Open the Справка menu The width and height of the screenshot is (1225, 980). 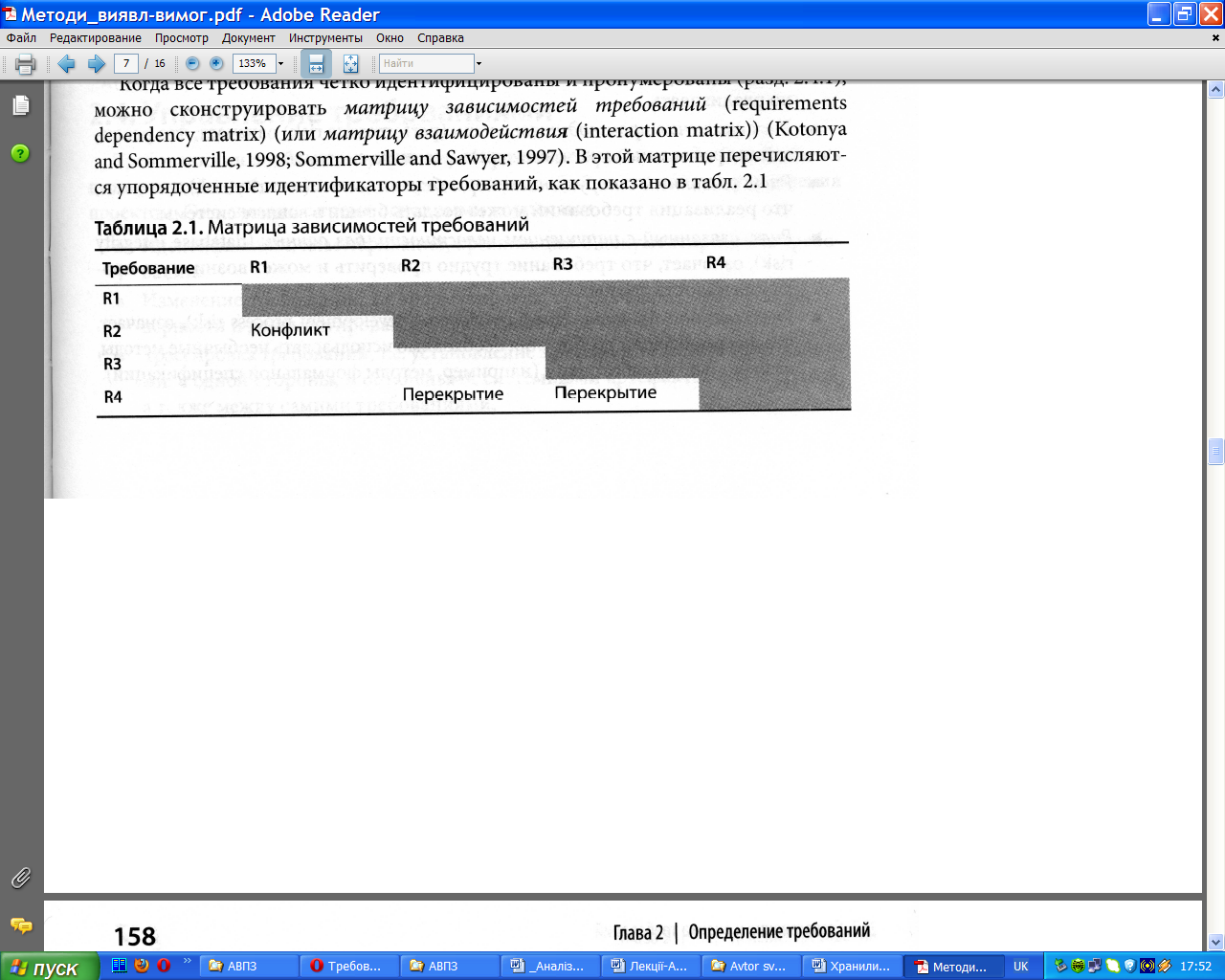pyautogui.click(x=440, y=38)
